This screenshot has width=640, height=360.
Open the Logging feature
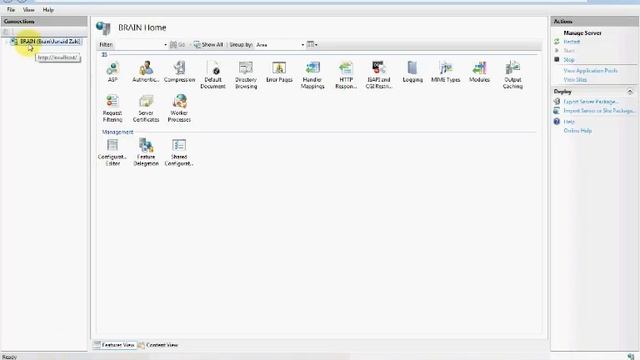(x=412, y=72)
